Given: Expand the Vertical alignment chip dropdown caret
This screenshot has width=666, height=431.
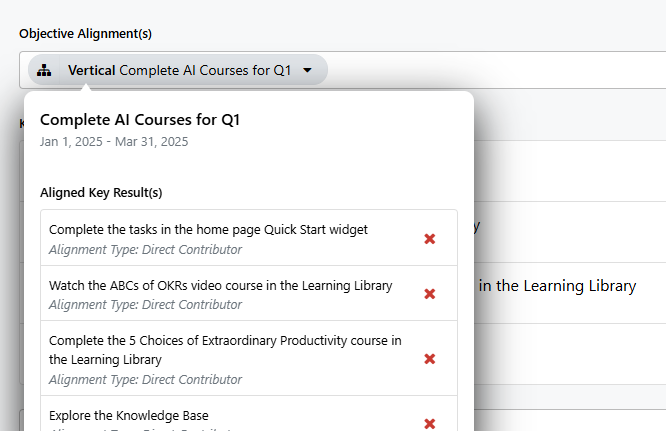Looking at the screenshot, I should pos(308,70).
